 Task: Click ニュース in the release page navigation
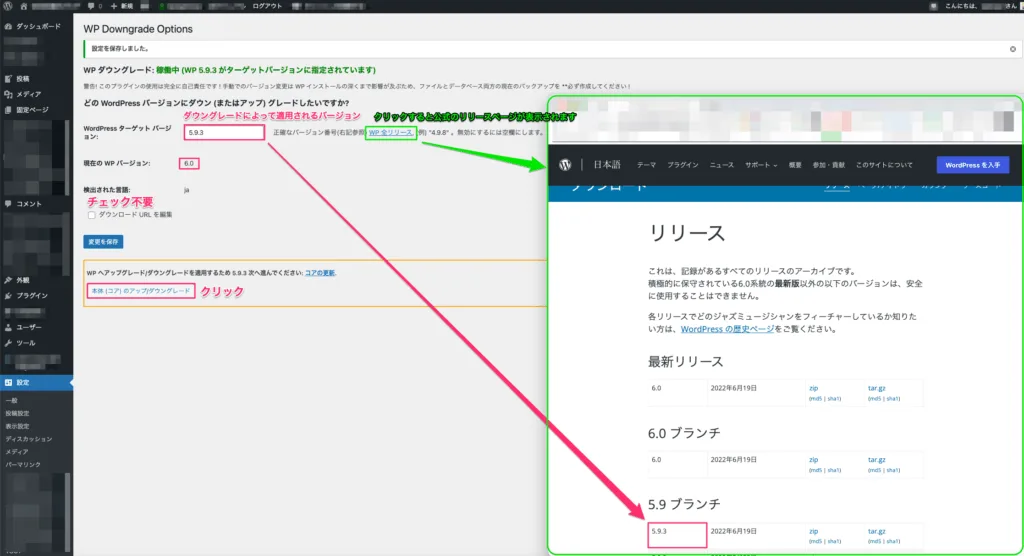click(722, 165)
